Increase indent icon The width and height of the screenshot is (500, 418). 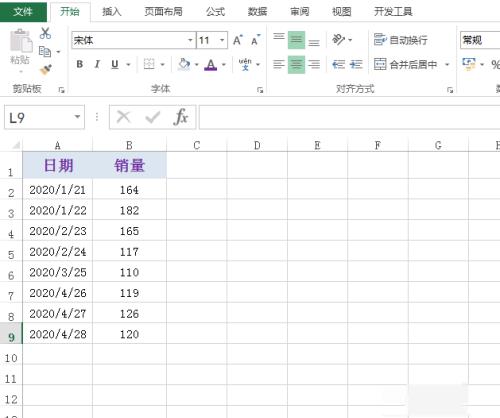356,64
